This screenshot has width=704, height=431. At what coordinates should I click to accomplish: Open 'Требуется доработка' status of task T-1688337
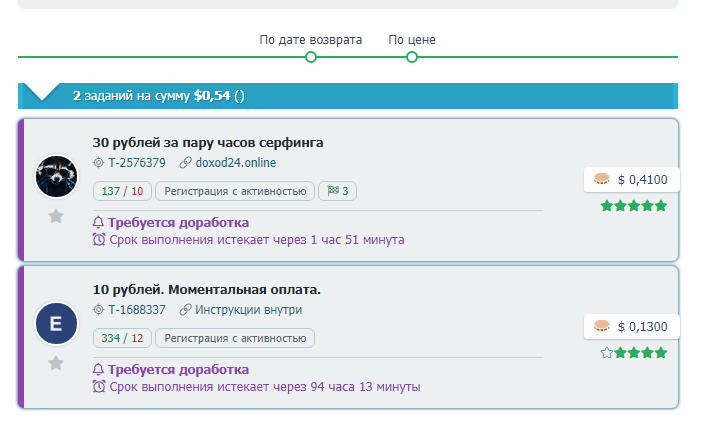click(x=178, y=369)
